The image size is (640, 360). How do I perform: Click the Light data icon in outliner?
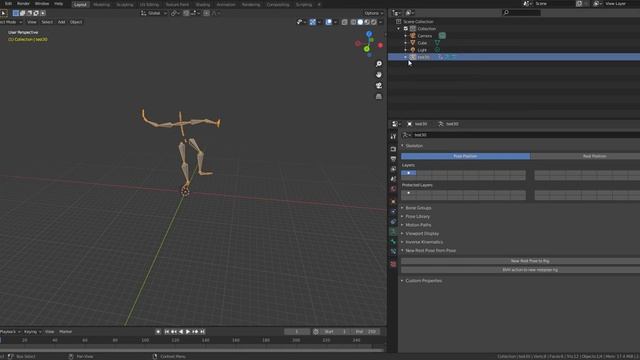[x=437, y=50]
